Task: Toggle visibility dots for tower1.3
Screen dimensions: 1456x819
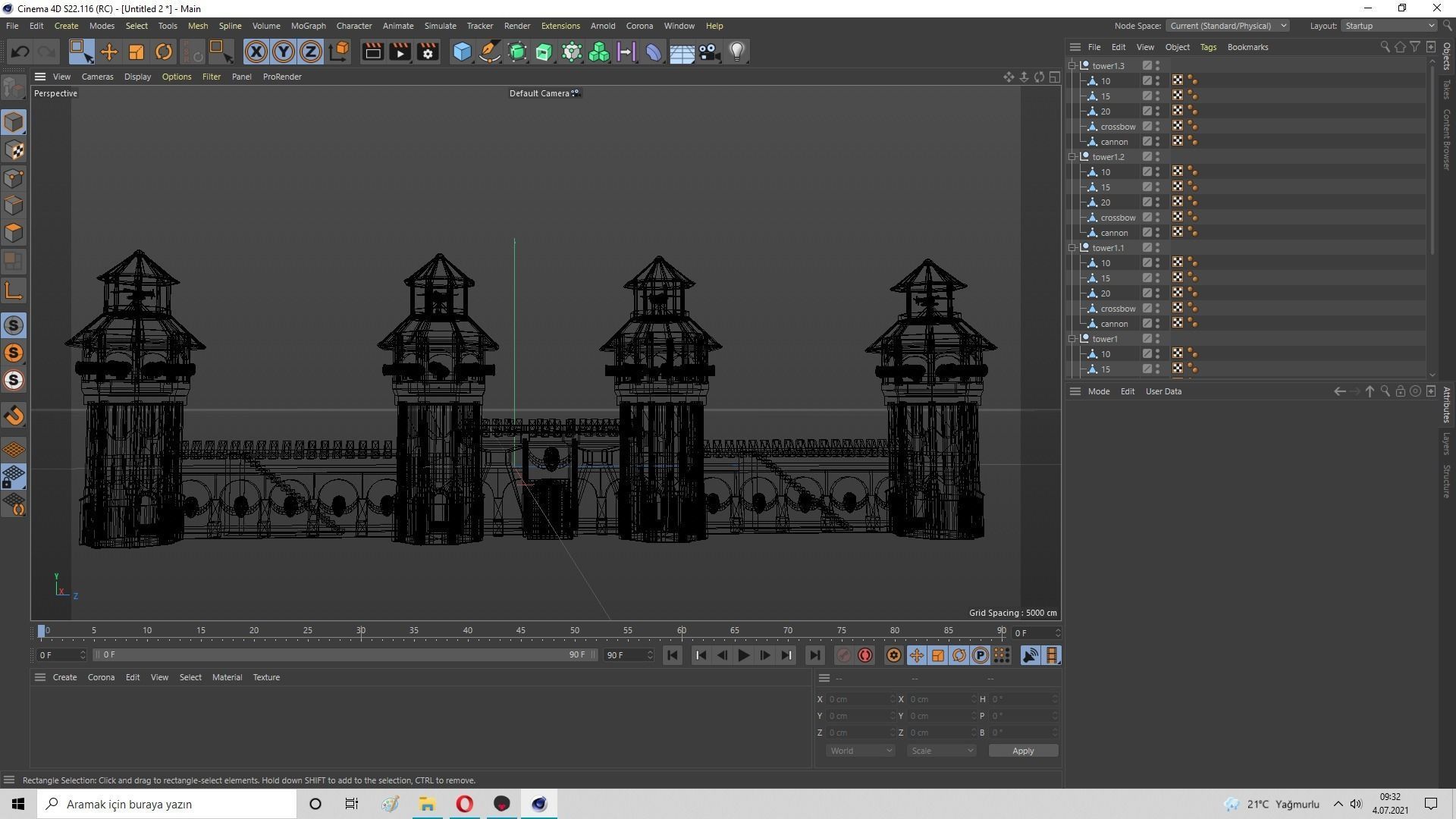Action: 1157,66
